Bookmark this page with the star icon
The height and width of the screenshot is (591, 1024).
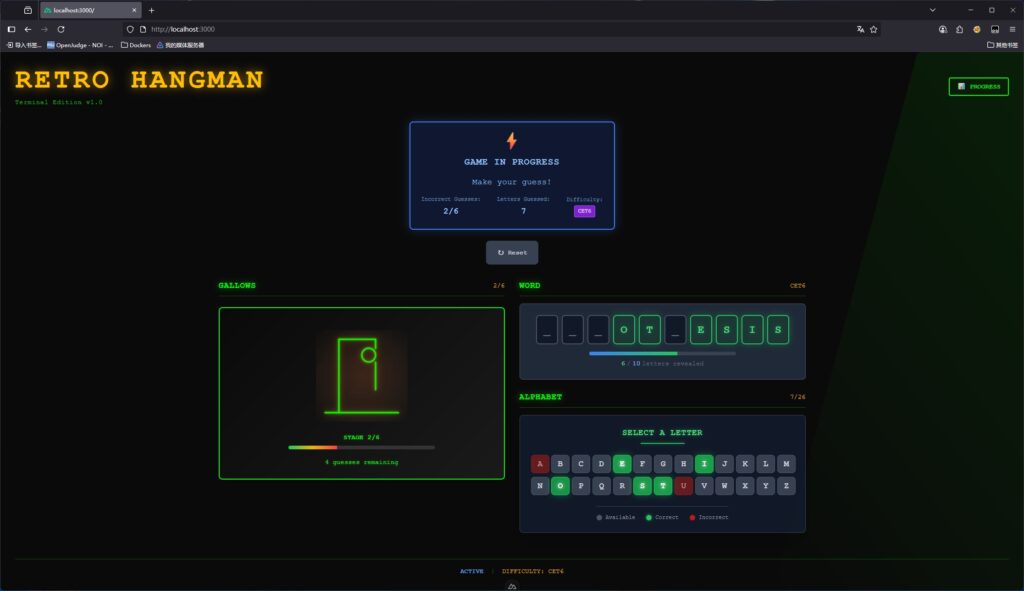pyautogui.click(x=874, y=29)
